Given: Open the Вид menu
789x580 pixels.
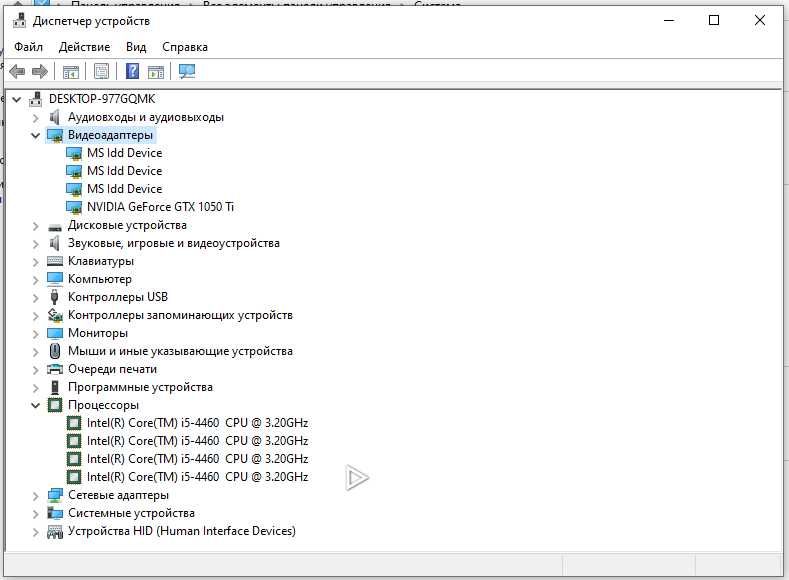Looking at the screenshot, I should 136,47.
